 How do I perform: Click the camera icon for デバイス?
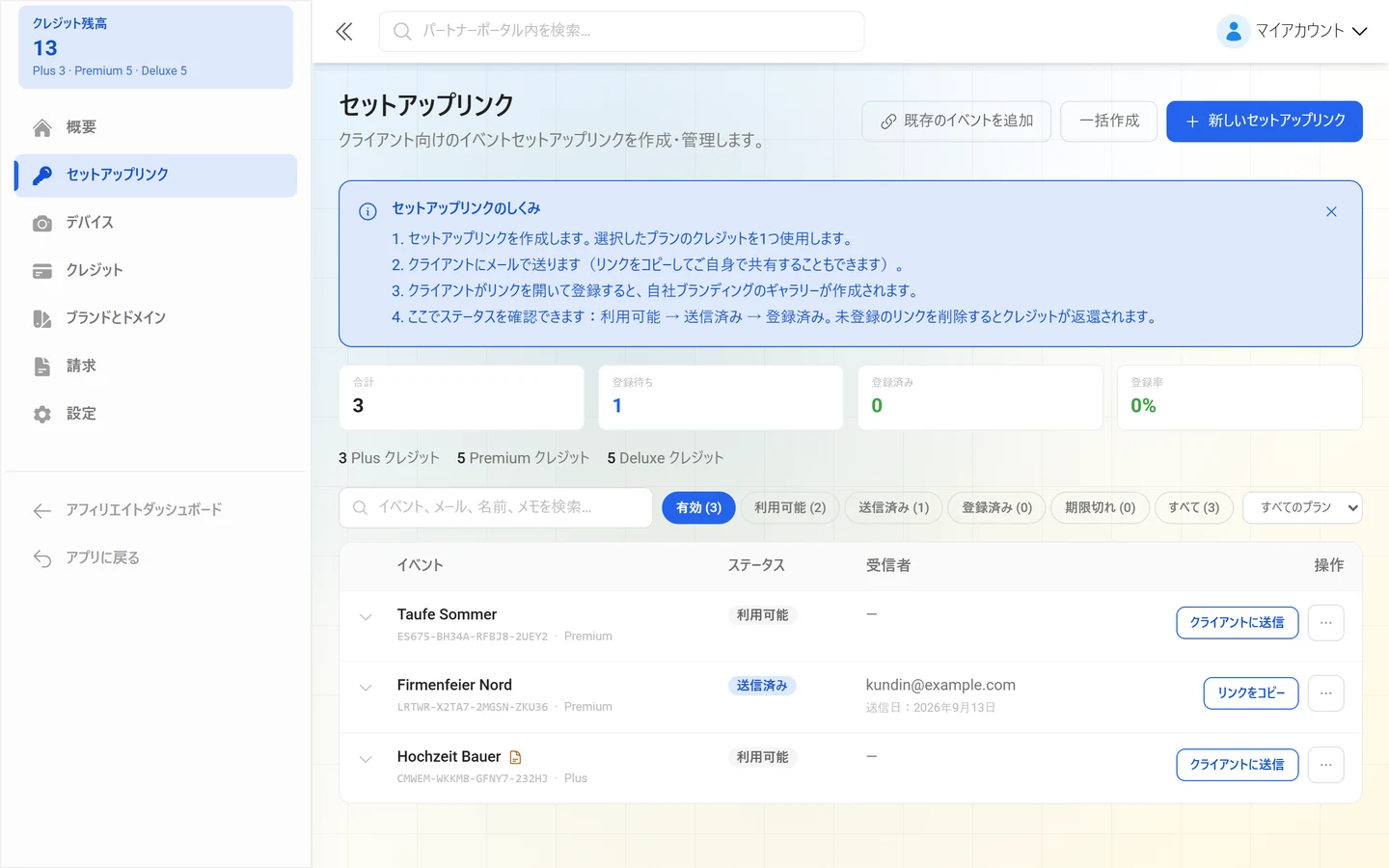pyautogui.click(x=42, y=223)
